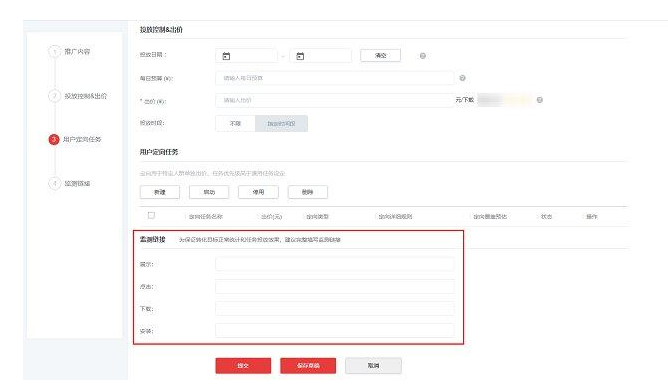Click the '下载' monitoring link input field
The height and width of the screenshot is (385, 668).
click(x=335, y=308)
